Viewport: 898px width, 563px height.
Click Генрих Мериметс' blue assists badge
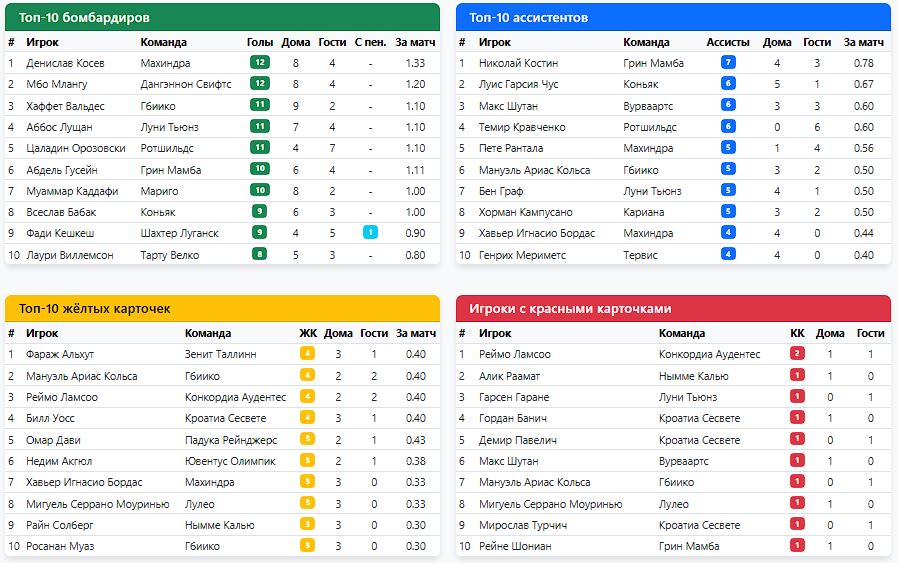coord(728,254)
